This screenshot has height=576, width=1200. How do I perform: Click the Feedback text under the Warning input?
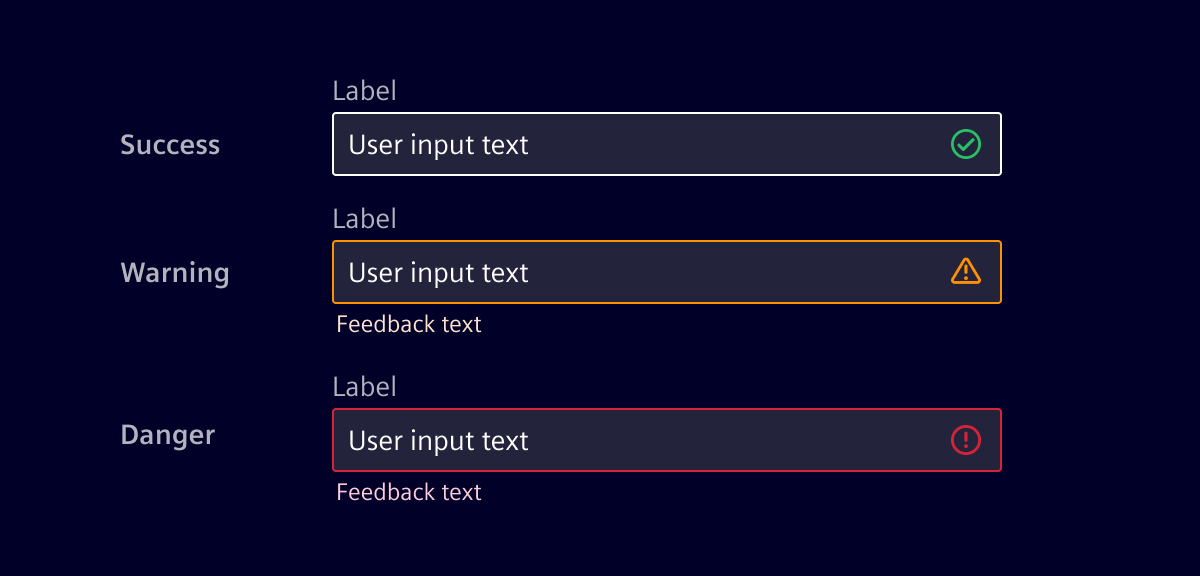pyautogui.click(x=408, y=324)
